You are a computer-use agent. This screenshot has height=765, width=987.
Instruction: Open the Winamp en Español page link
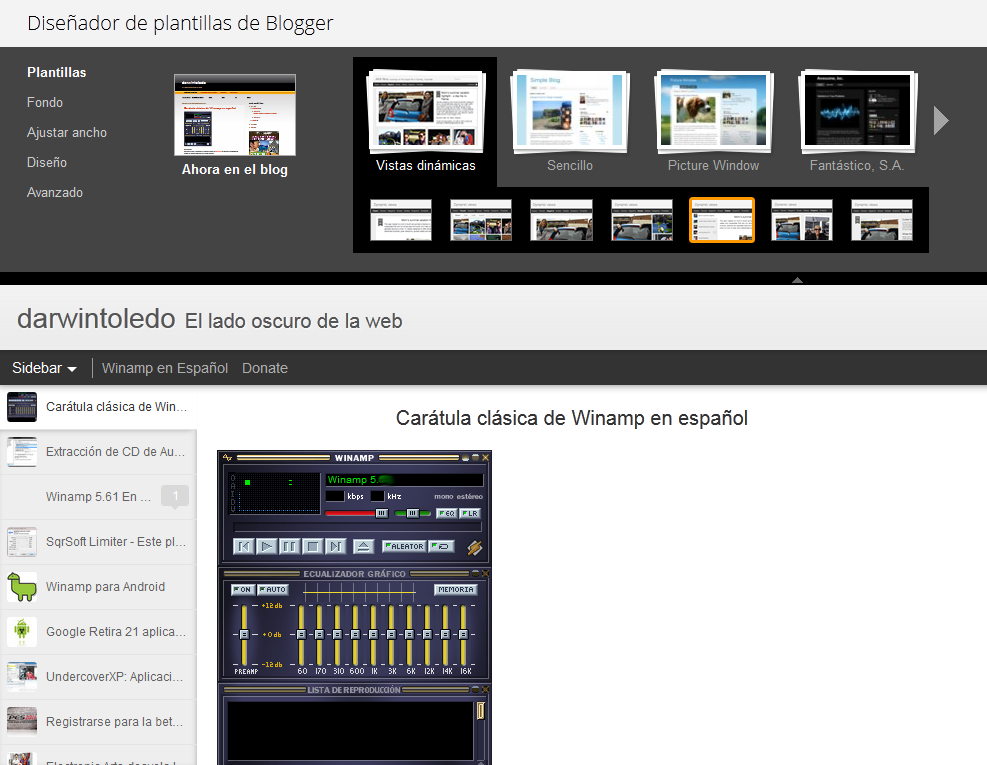[x=165, y=368]
